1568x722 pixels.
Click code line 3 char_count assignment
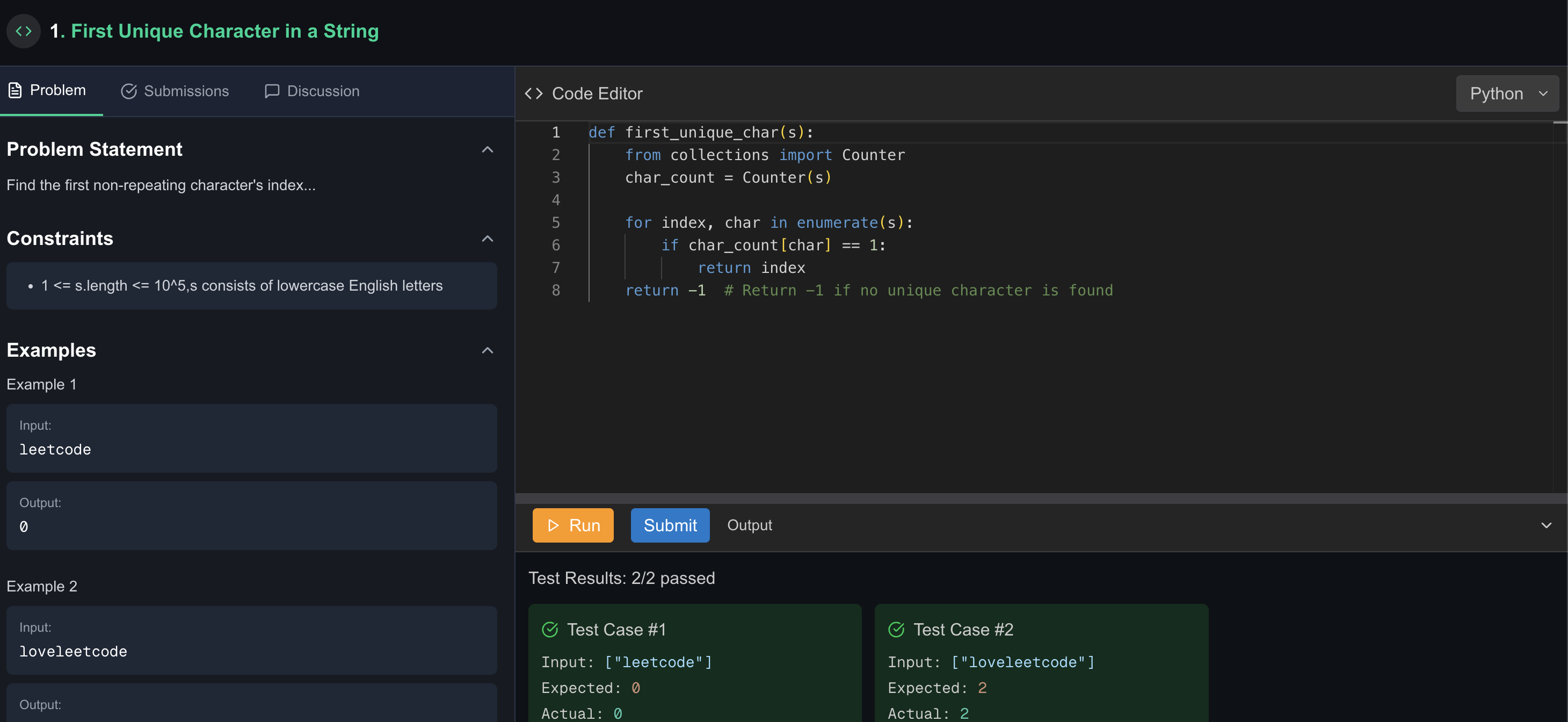click(x=729, y=178)
